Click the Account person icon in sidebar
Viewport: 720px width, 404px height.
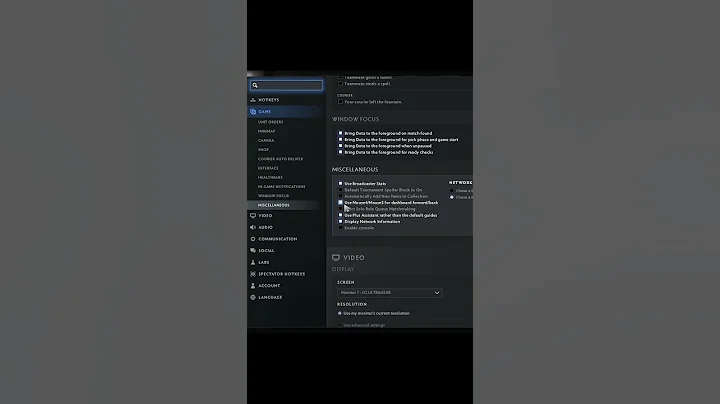[253, 286]
